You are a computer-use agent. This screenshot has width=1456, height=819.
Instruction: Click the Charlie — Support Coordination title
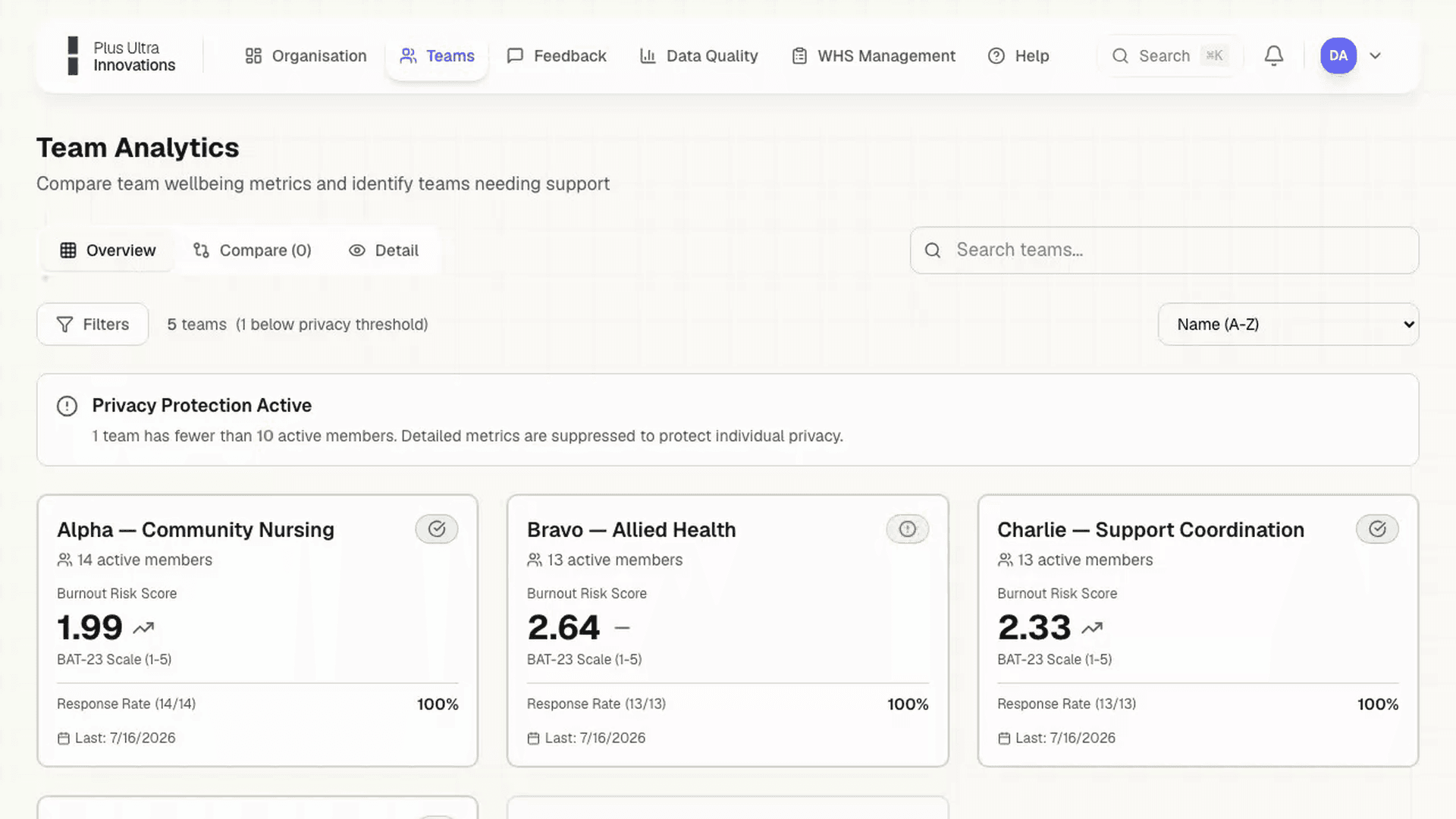1150,530
